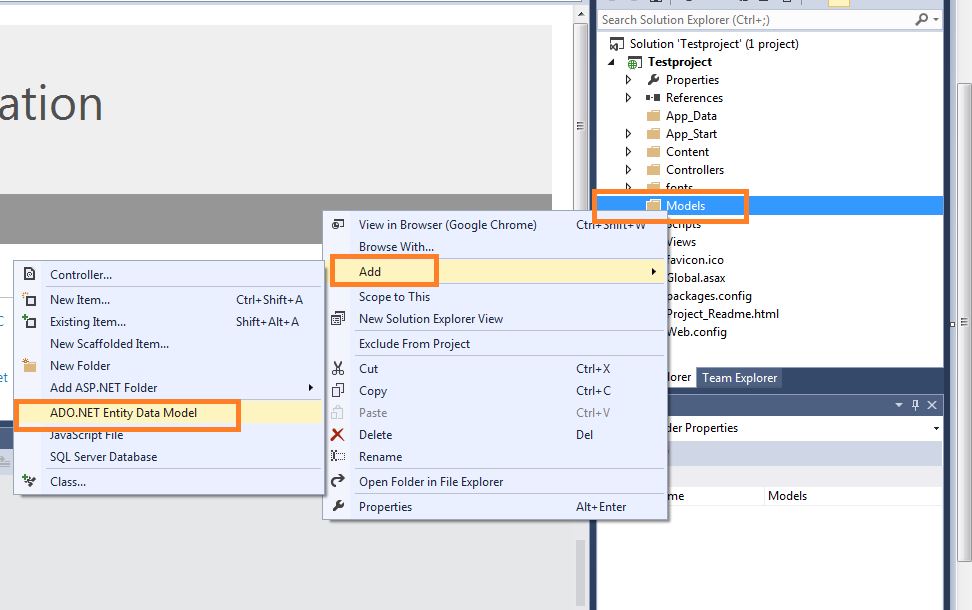972x610 pixels.
Task: Open the Folder Properties object dropdown arrow
Action: pyautogui.click(x=936, y=428)
